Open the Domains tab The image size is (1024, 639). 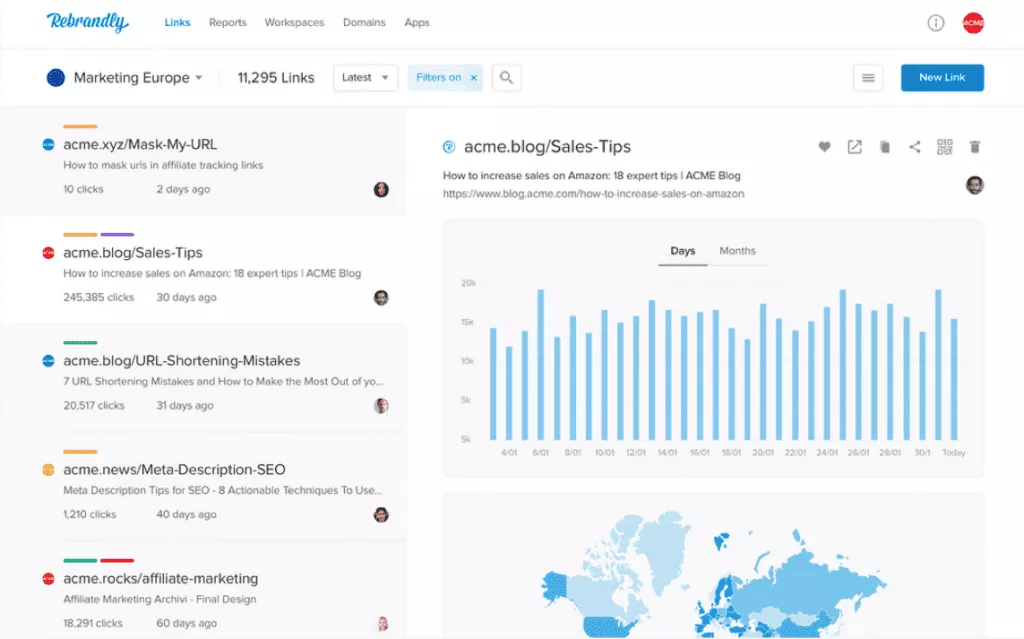363,23
